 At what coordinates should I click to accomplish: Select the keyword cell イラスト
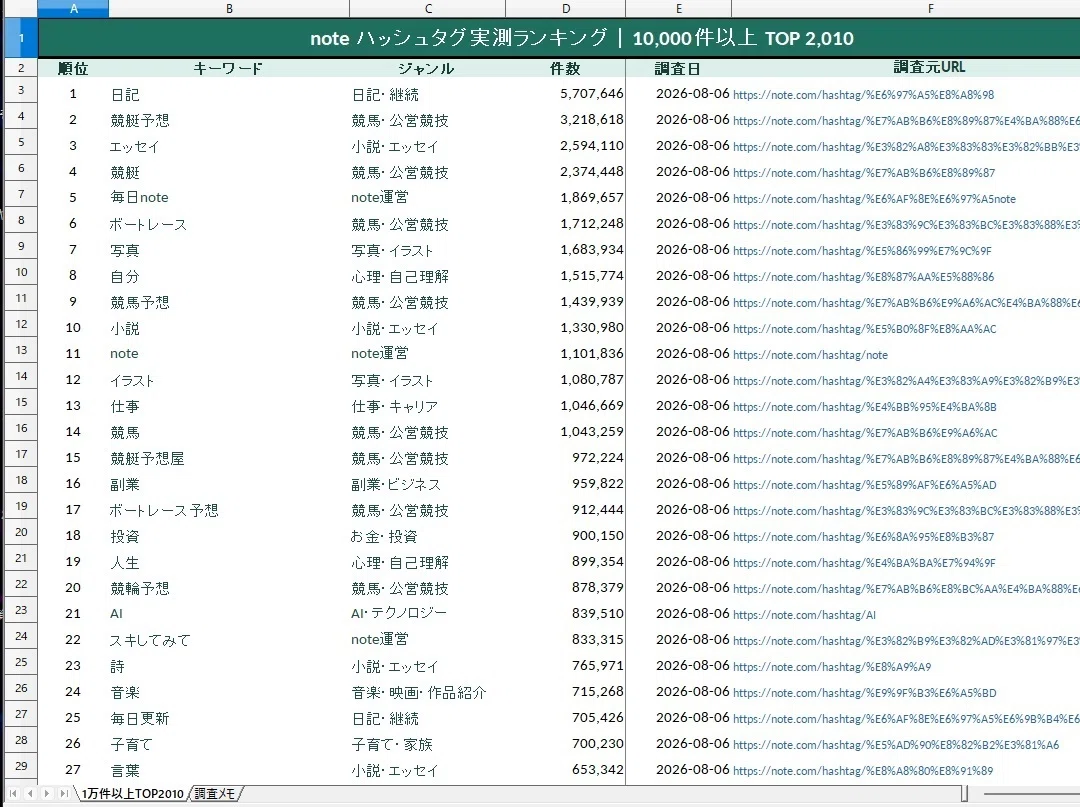132,380
